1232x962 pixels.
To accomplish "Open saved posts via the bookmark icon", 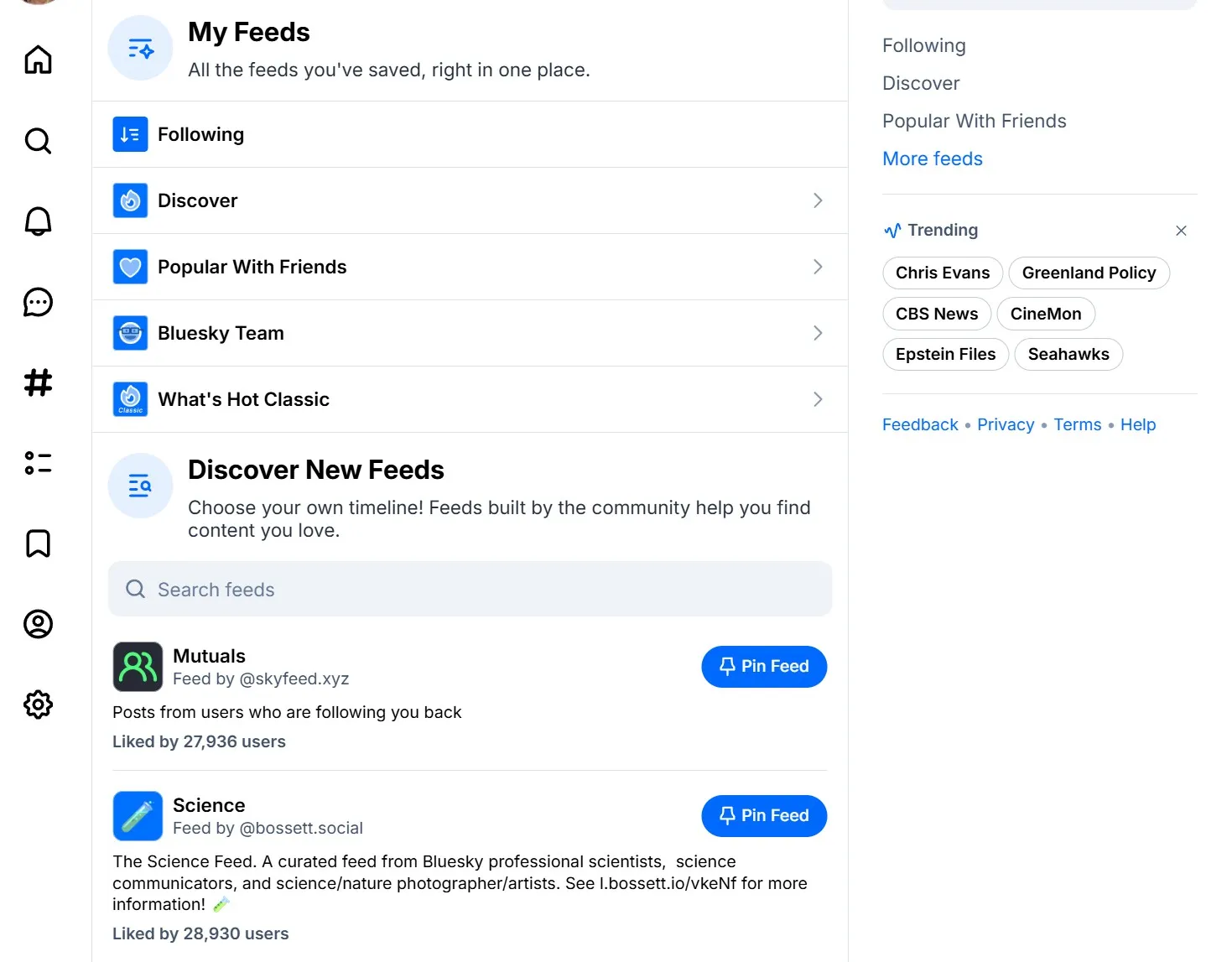I will pos(37,543).
